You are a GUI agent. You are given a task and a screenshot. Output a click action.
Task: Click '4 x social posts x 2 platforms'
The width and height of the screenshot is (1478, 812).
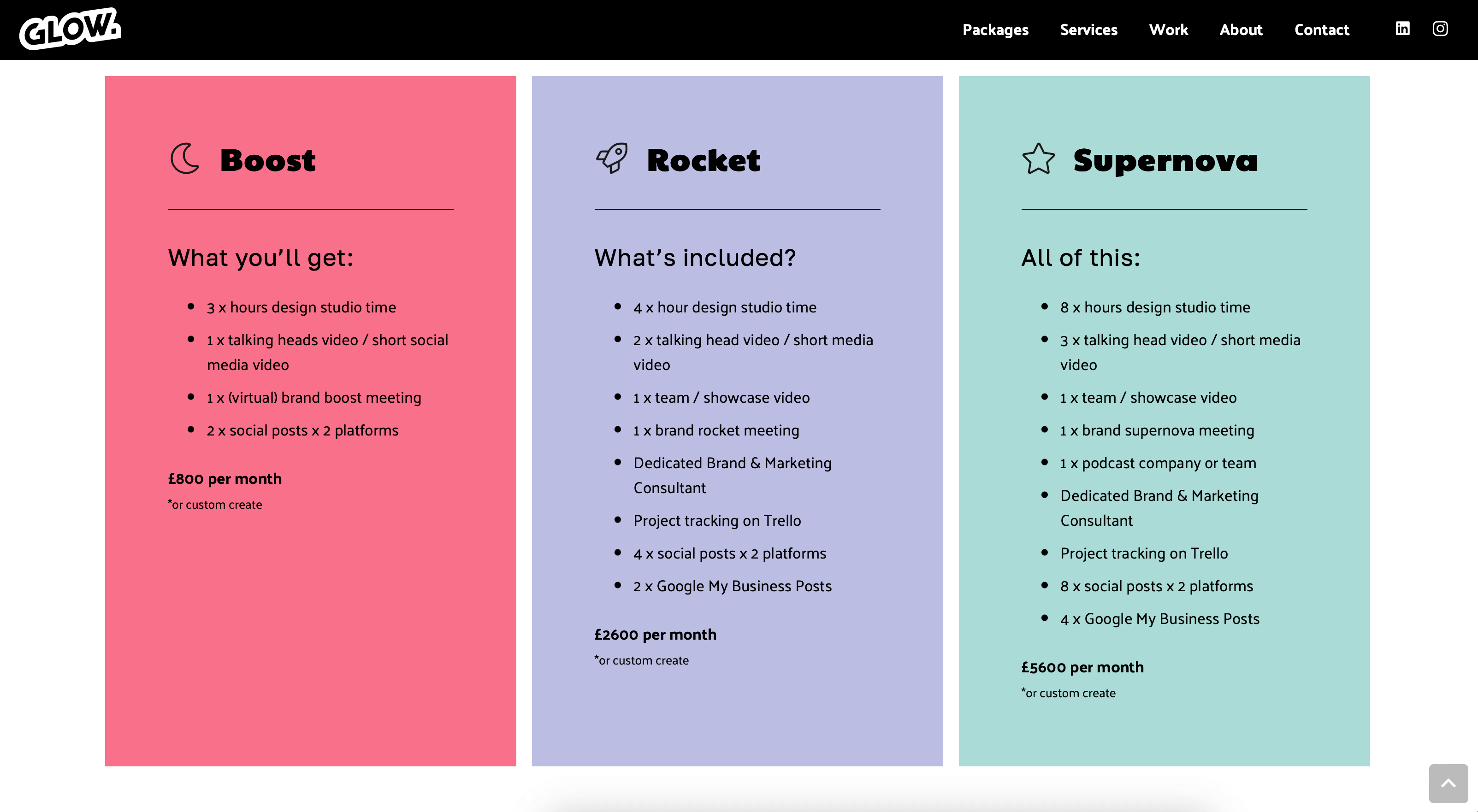[730, 553]
